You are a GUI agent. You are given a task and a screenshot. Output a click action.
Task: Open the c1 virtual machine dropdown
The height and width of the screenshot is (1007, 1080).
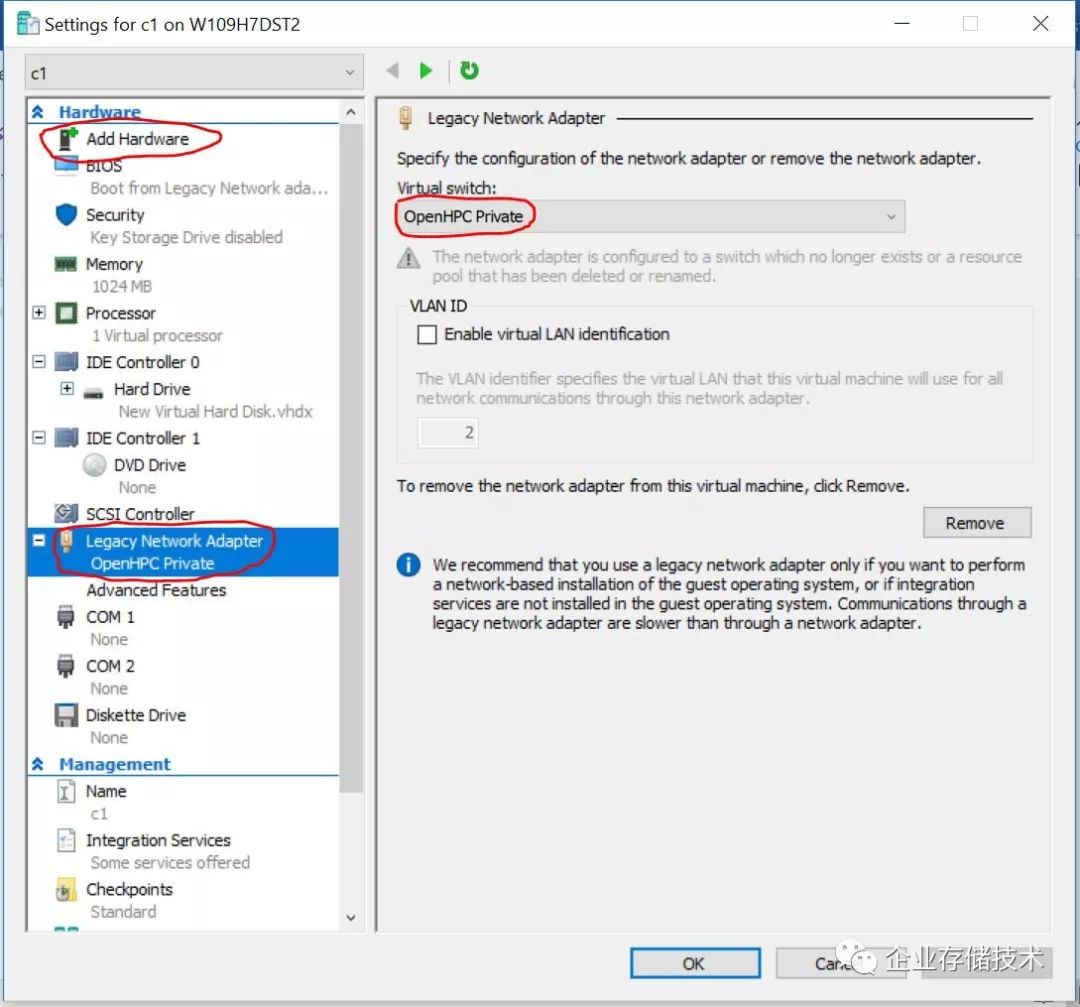tap(194, 73)
